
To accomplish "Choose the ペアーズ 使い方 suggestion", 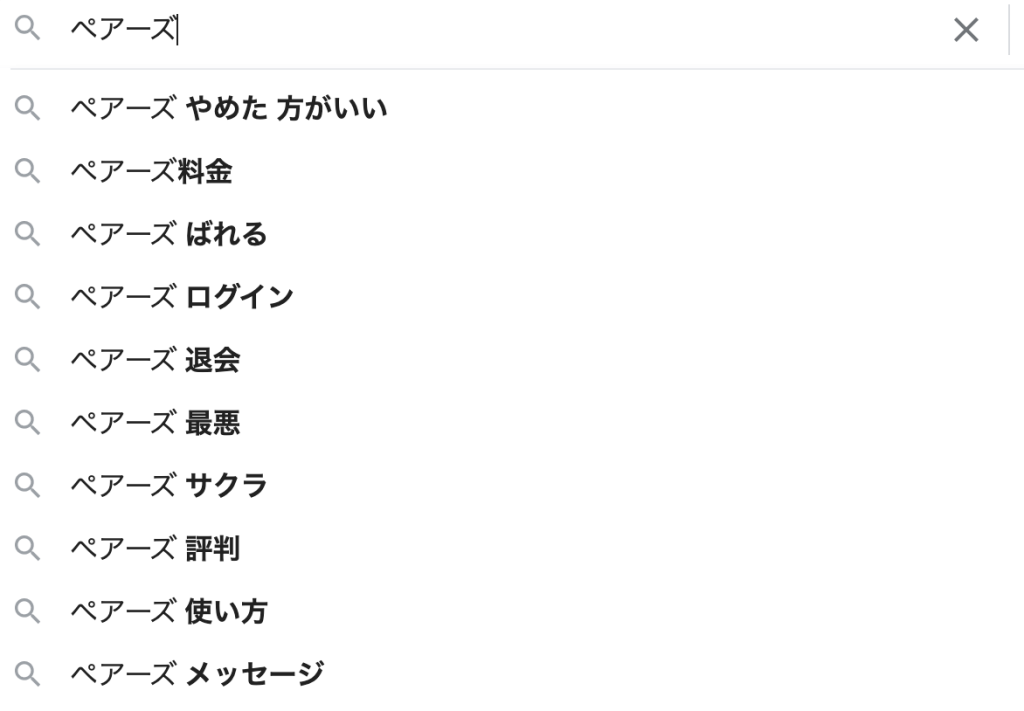I will point(168,611).
